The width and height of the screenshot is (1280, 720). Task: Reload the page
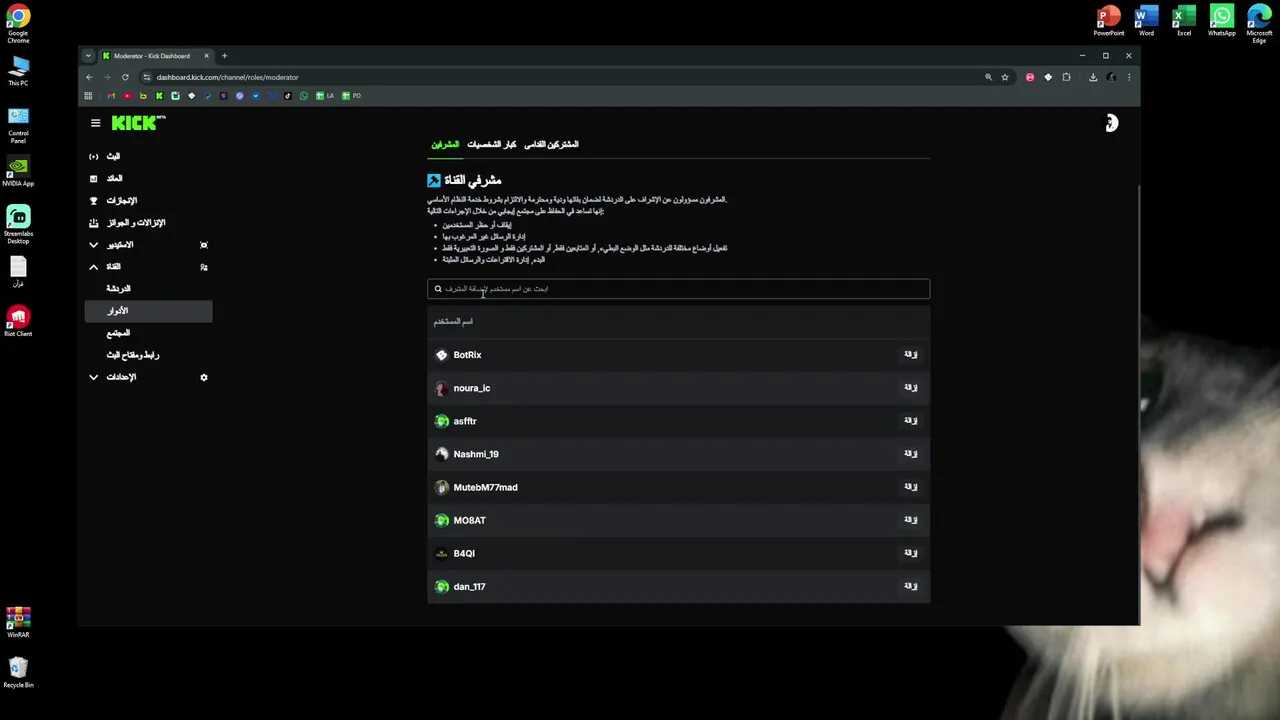click(125, 77)
